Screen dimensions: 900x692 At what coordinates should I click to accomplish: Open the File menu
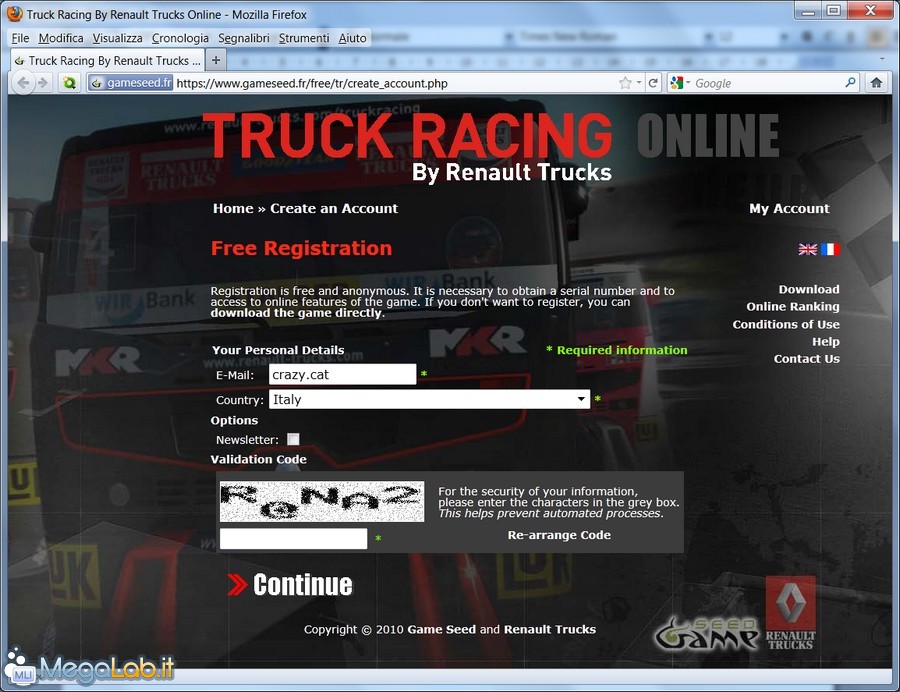[x=20, y=38]
